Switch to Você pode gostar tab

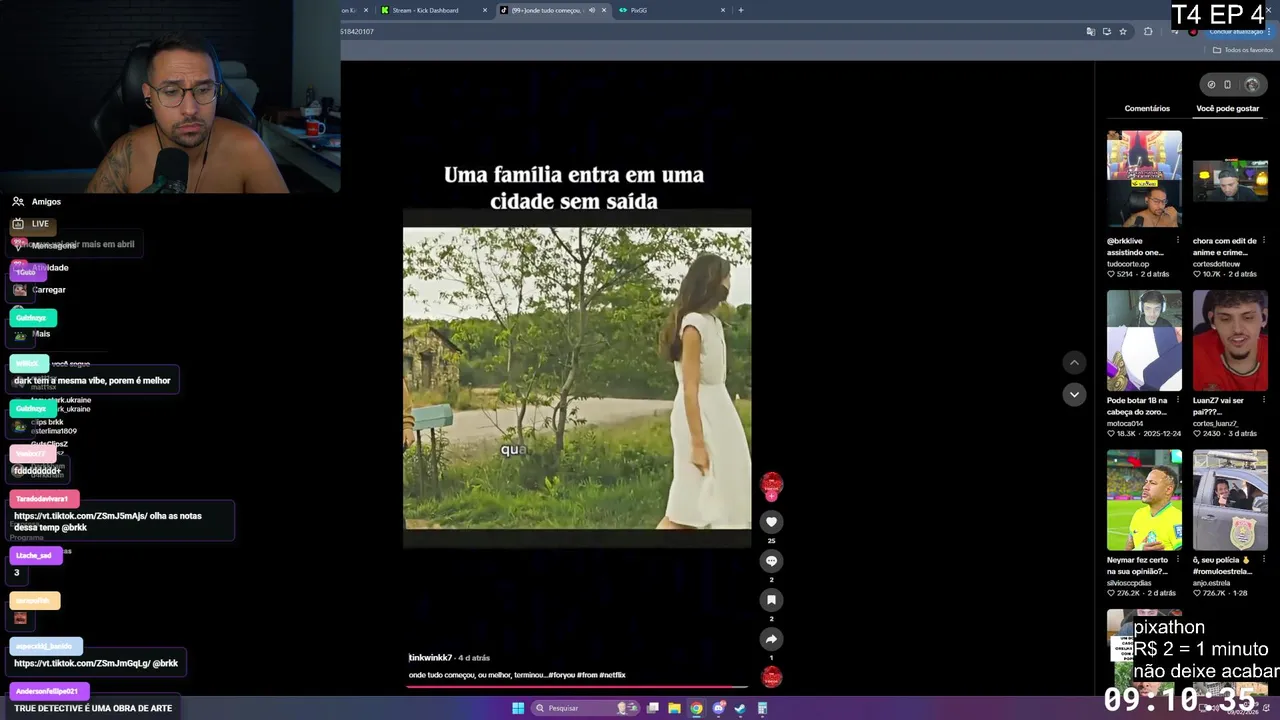click(x=1228, y=108)
